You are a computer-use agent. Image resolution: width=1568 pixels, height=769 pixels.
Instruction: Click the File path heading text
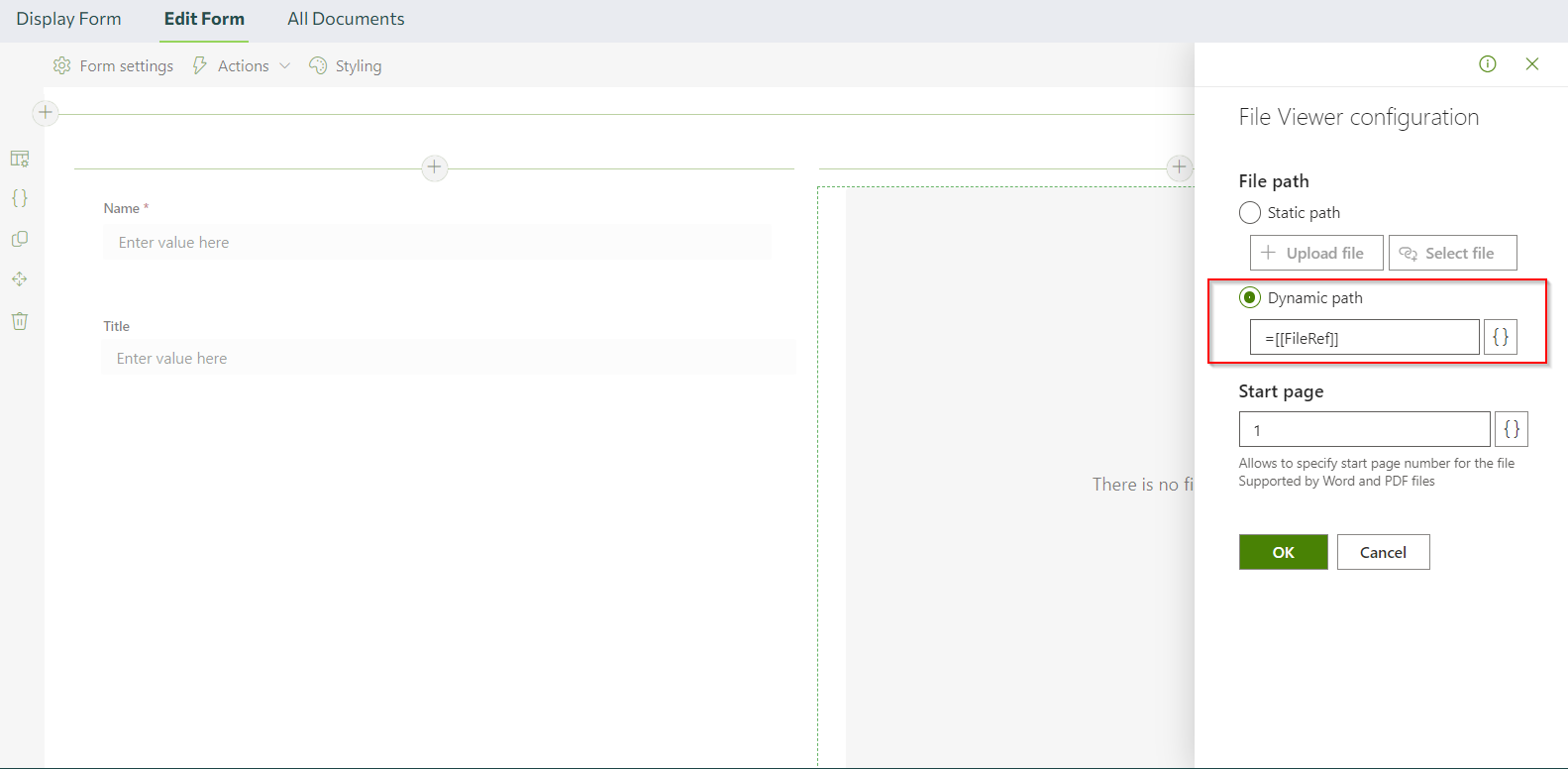pyautogui.click(x=1274, y=181)
